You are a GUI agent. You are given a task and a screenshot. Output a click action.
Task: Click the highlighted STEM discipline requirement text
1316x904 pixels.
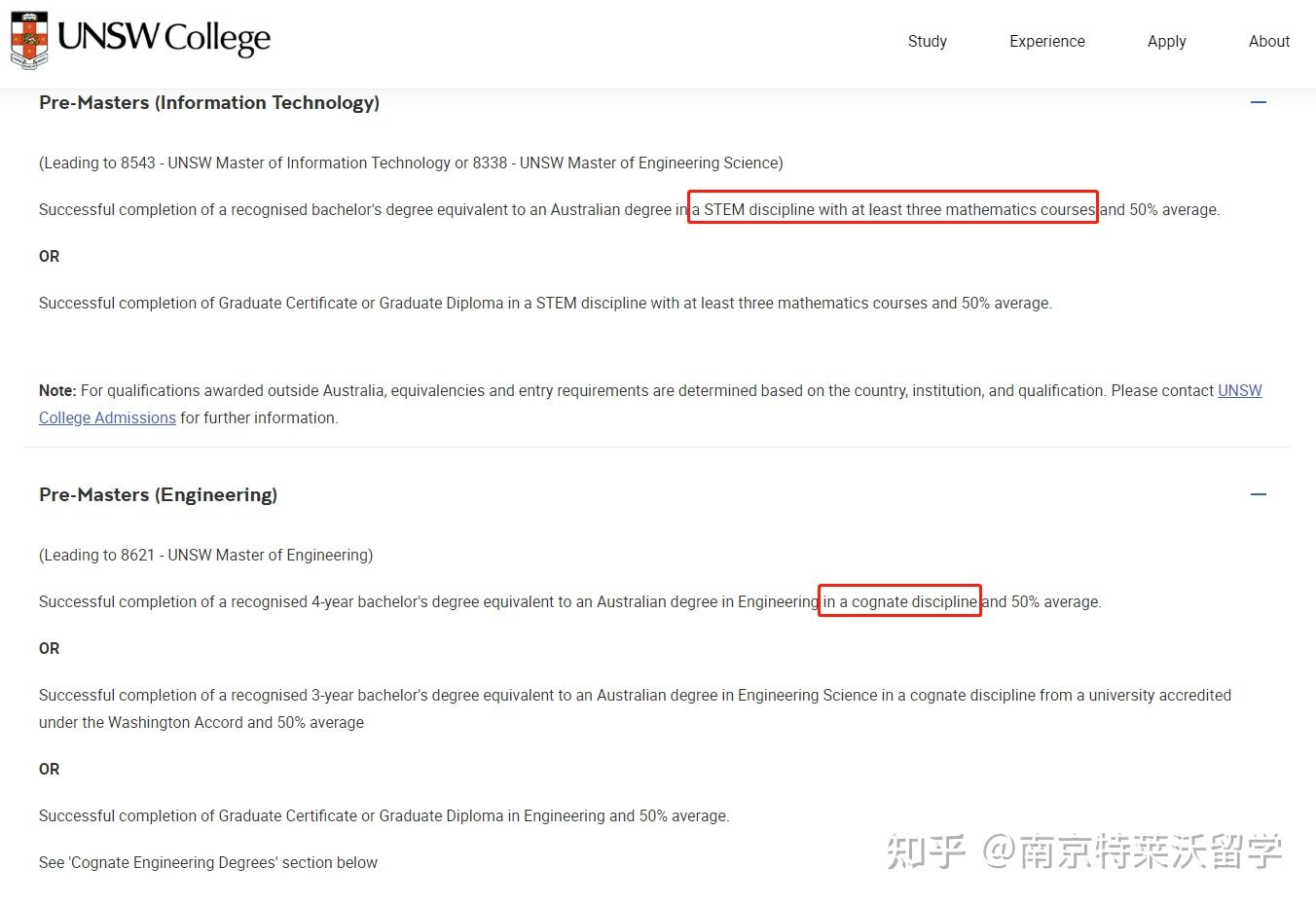point(893,208)
